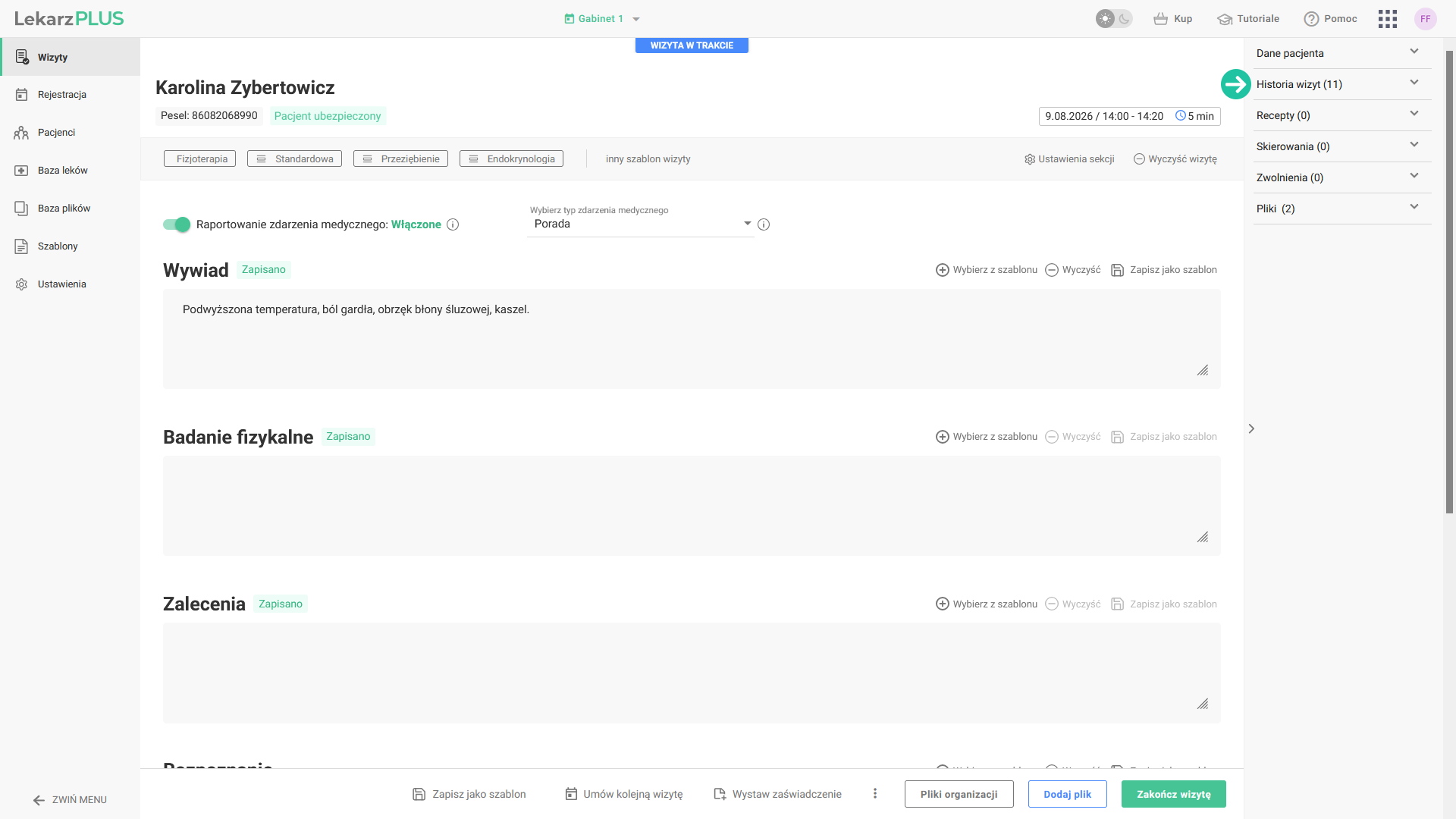Expand Historia wizyt (11) panel

(1341, 84)
